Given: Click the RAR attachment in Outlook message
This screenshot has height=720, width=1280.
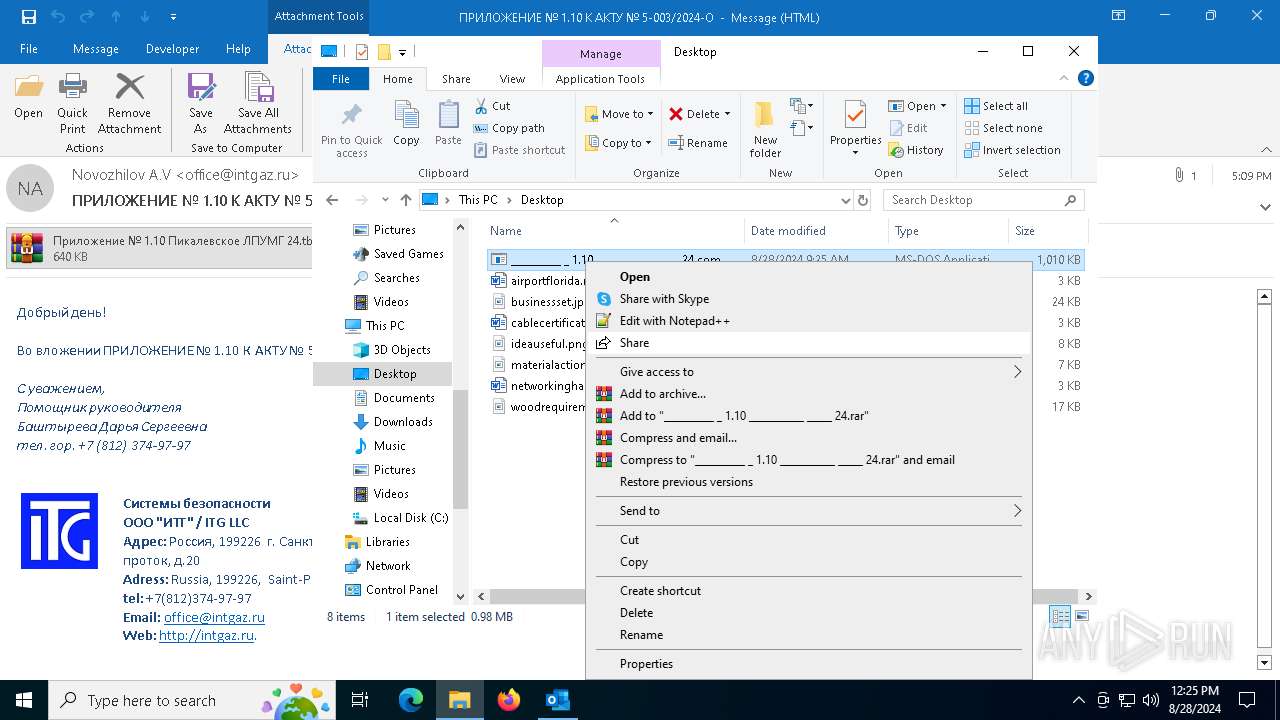Looking at the screenshot, I should point(160,249).
